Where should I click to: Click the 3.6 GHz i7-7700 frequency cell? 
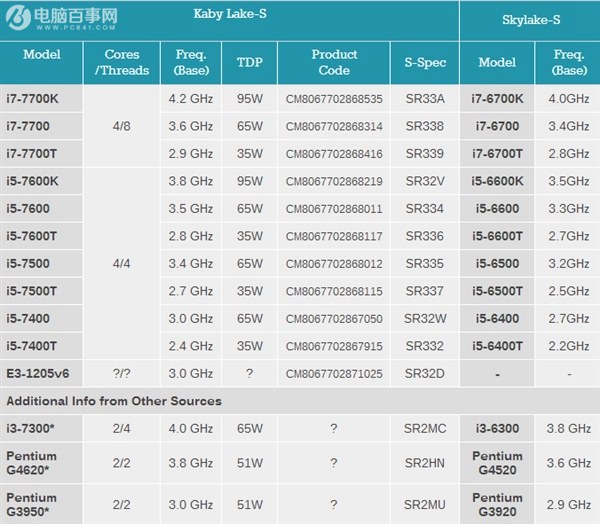pyautogui.click(x=191, y=126)
